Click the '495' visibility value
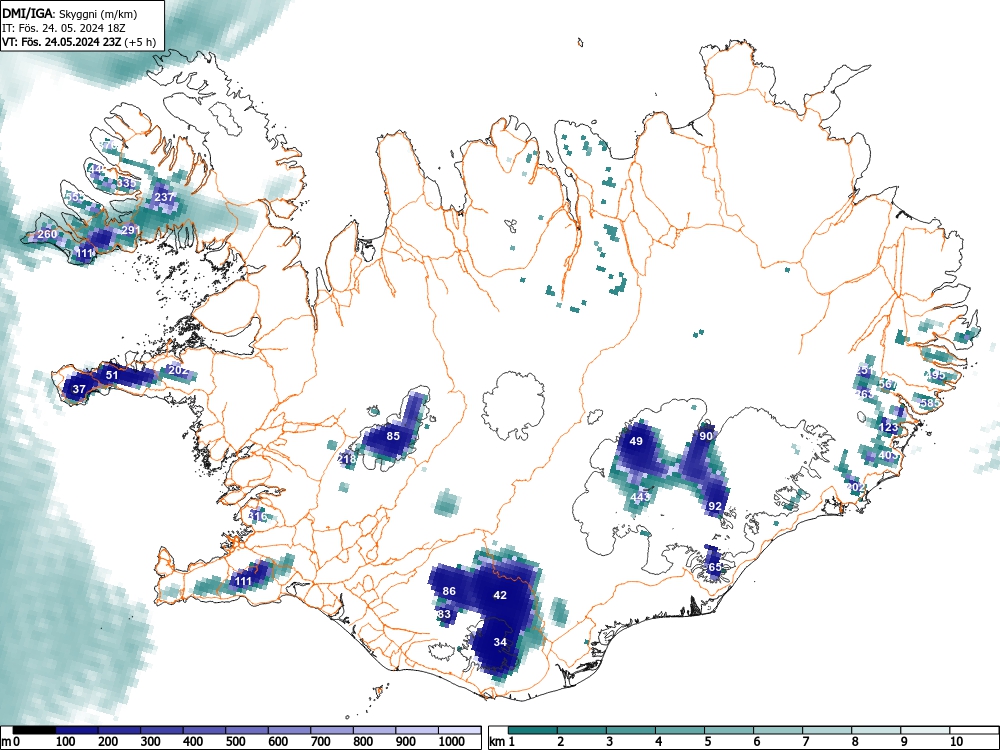The image size is (1000, 750). click(936, 376)
